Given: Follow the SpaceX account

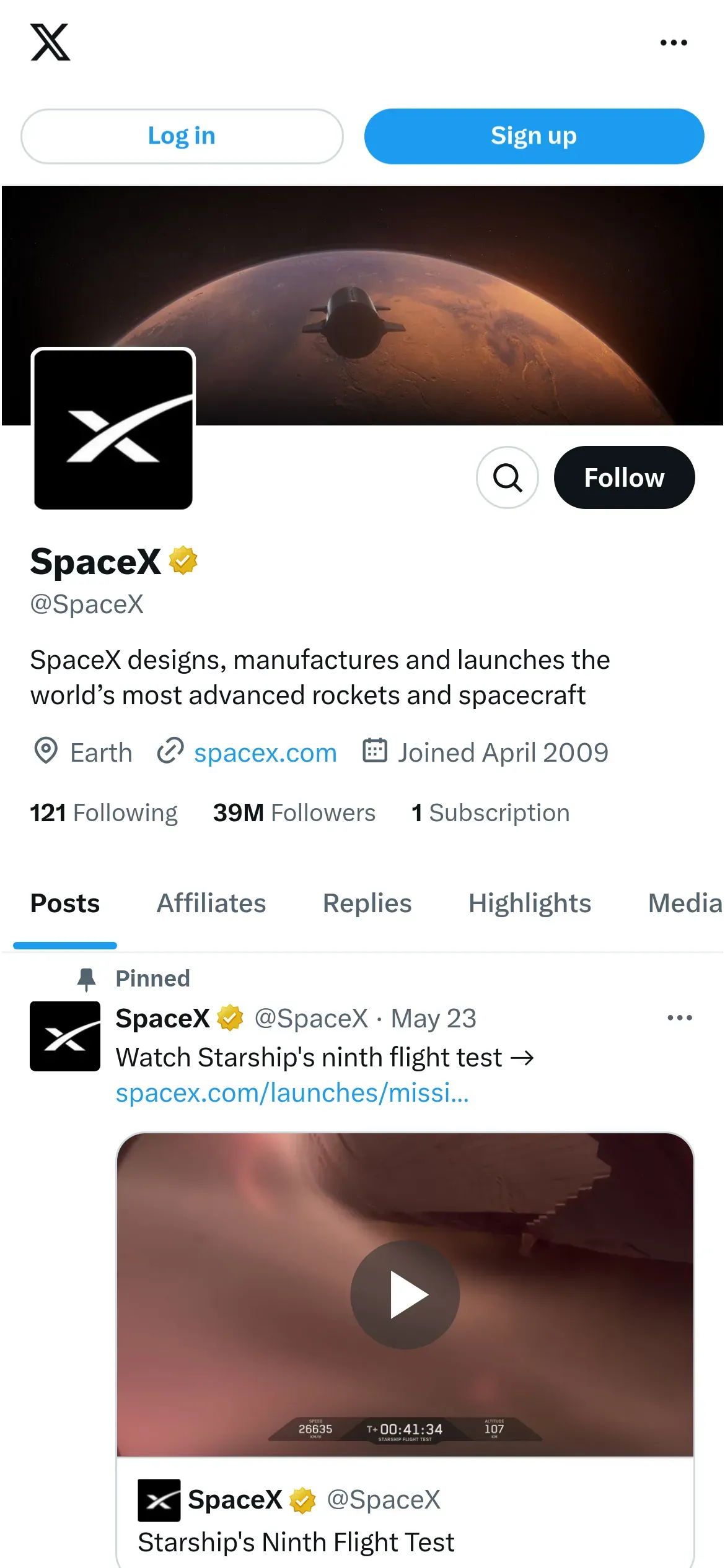Looking at the screenshot, I should pyautogui.click(x=624, y=477).
